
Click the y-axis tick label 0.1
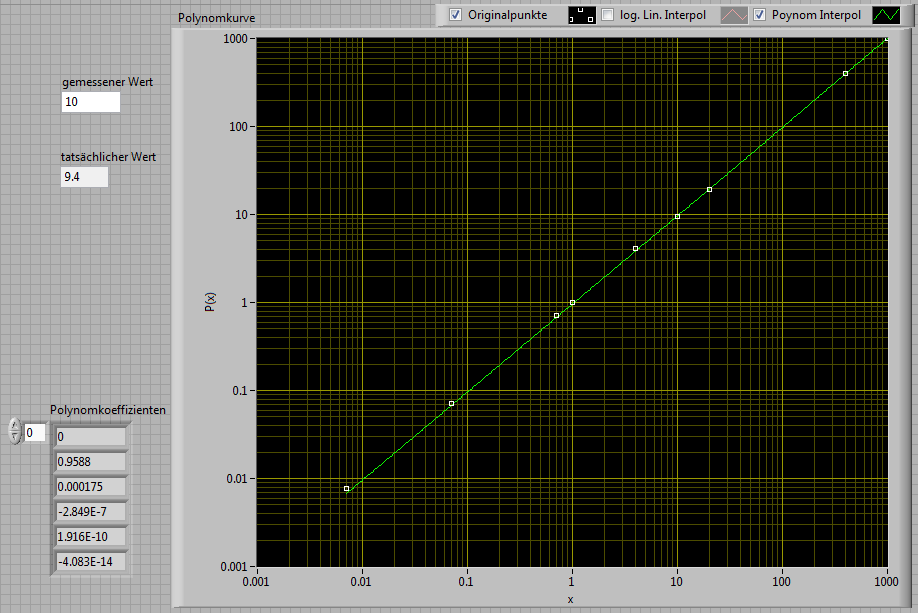[x=240, y=391]
